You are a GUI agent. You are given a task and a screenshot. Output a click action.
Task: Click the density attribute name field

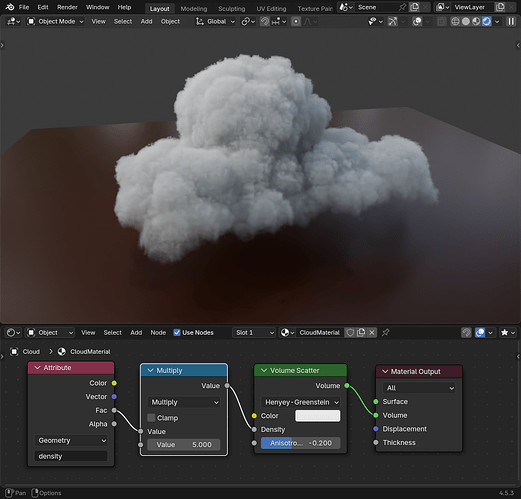[x=71, y=456]
